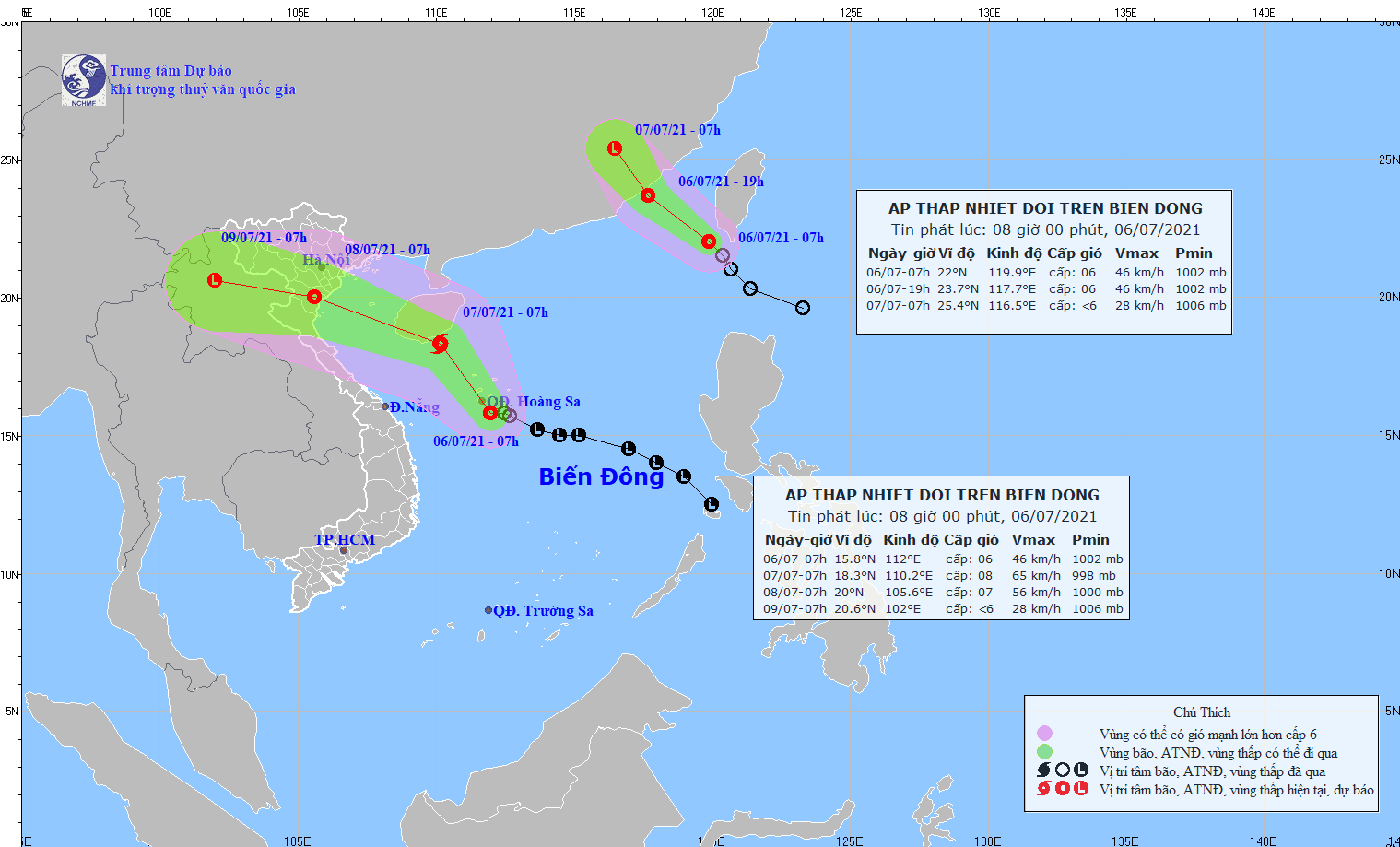
Task: Click the 07/07-07h row with Vmax 65 km/h
Action: [x=942, y=575]
